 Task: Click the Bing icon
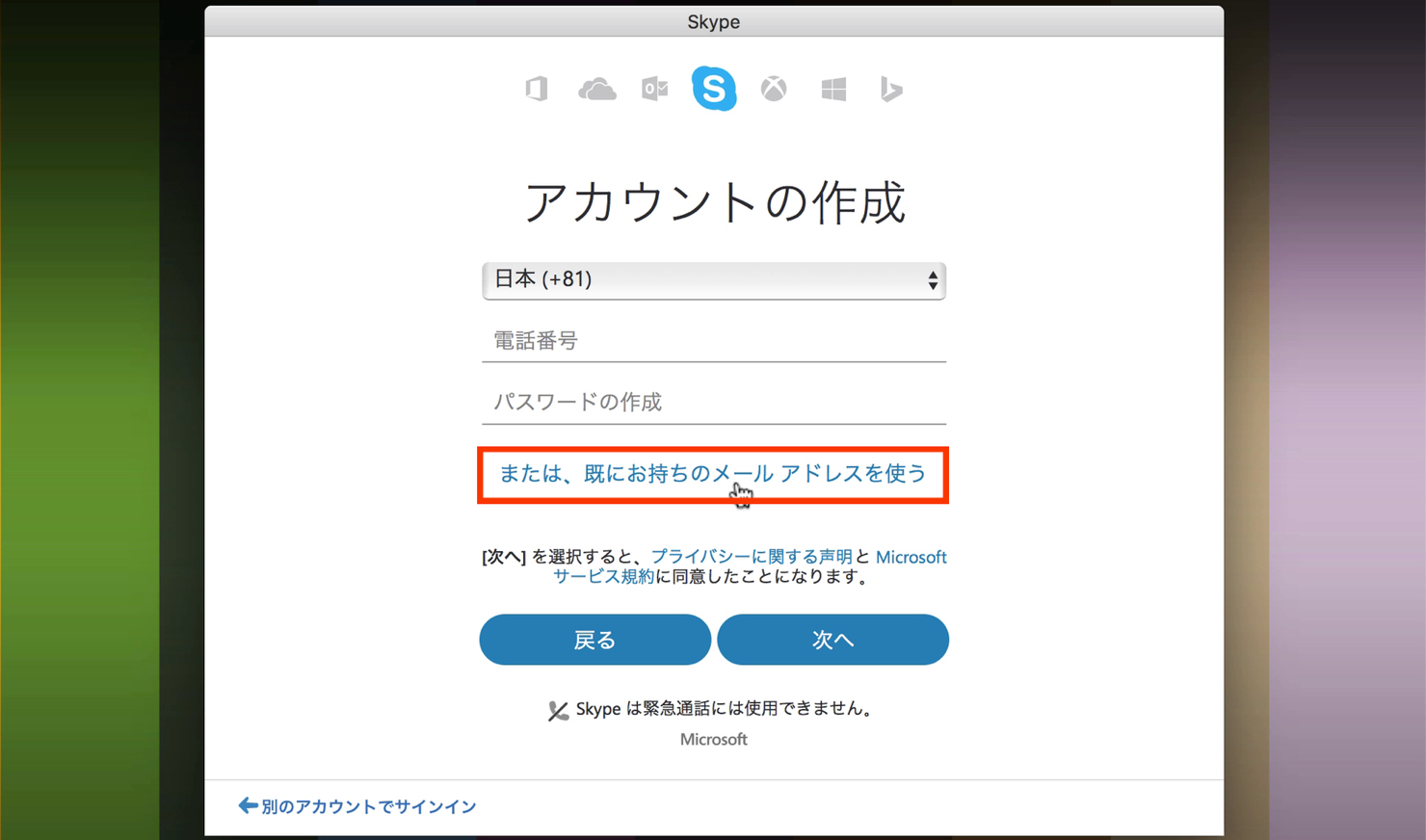891,89
